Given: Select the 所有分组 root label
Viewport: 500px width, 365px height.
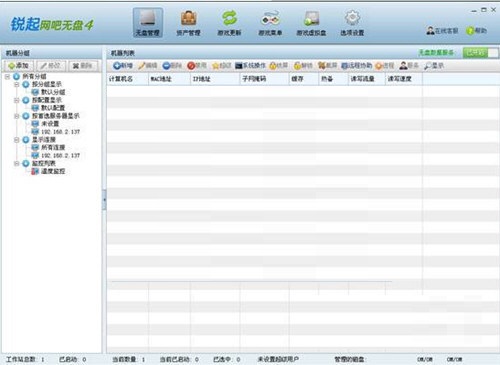Looking at the screenshot, I should pyautogui.click(x=34, y=77).
